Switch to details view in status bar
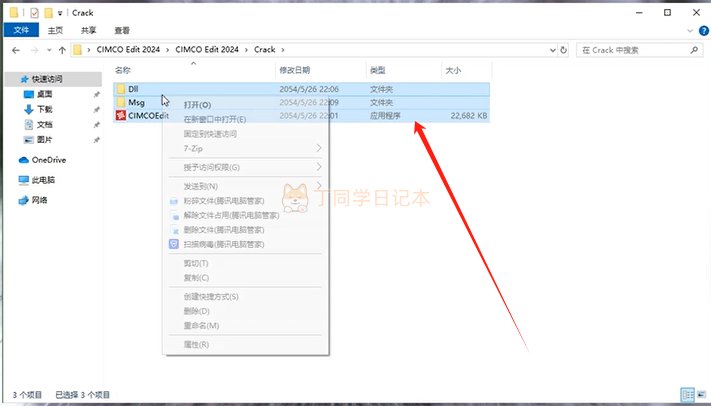 click(688, 394)
